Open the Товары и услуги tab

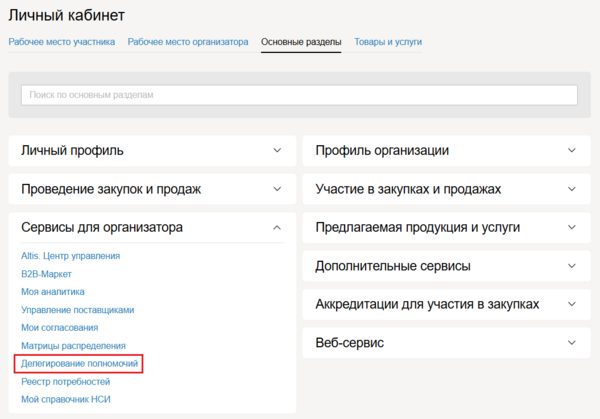coord(387,42)
